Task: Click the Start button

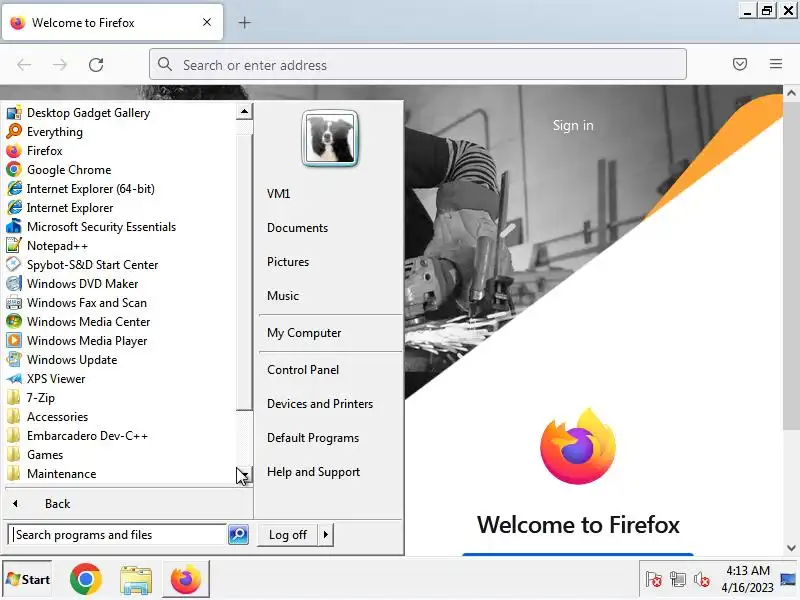Action: point(28,579)
